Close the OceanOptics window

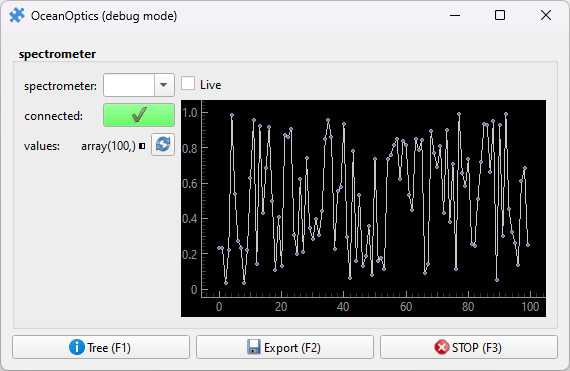point(546,15)
